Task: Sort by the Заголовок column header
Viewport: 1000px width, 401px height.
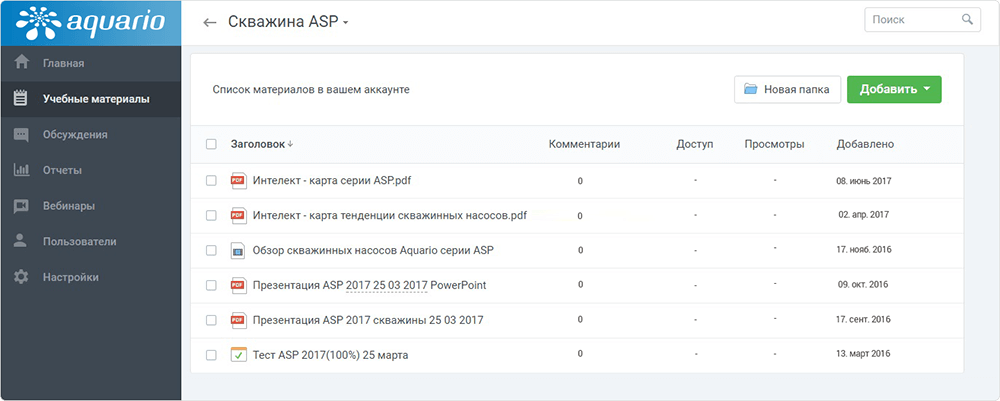Action: pos(258,144)
